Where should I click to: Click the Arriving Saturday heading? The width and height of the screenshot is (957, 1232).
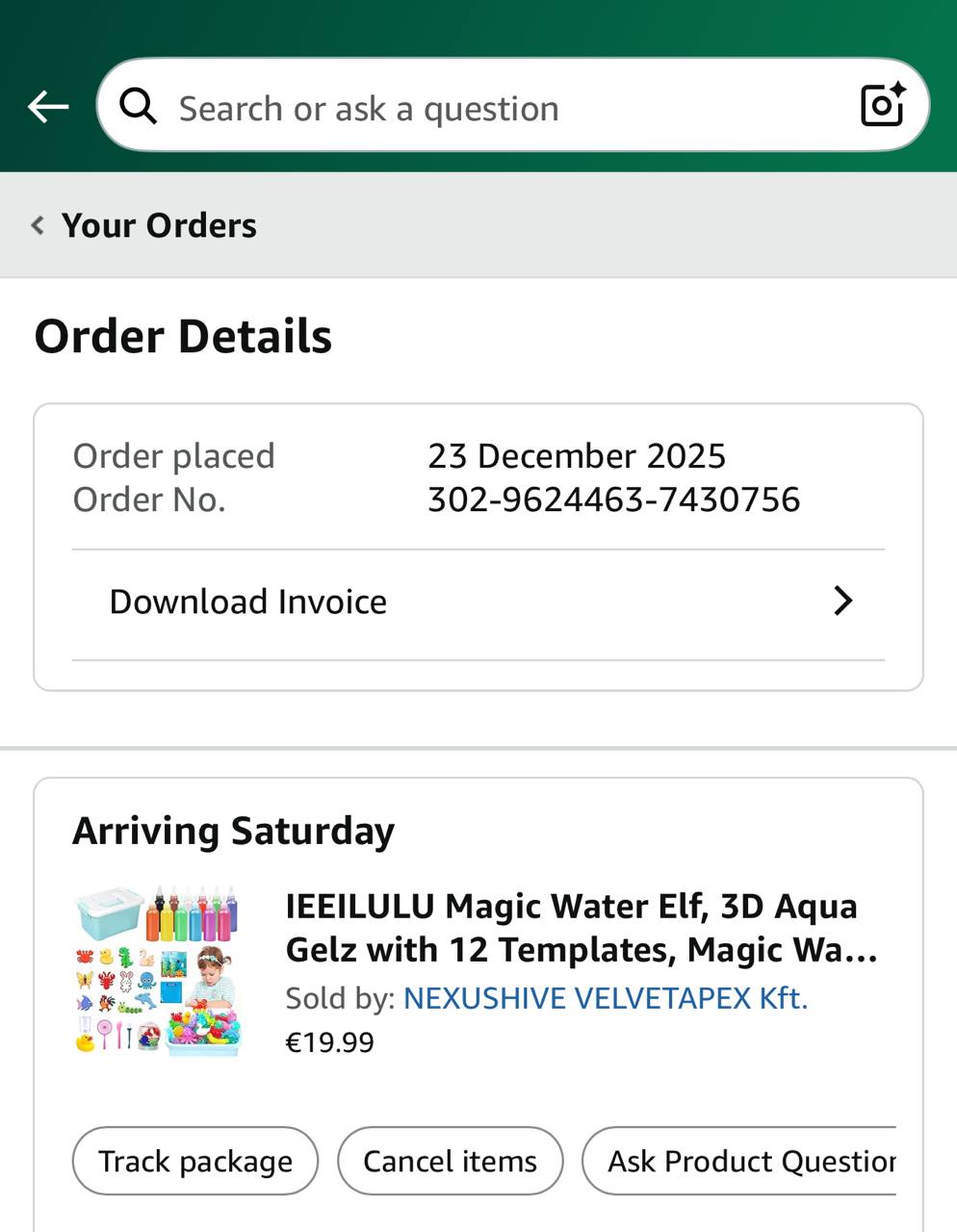point(234,831)
